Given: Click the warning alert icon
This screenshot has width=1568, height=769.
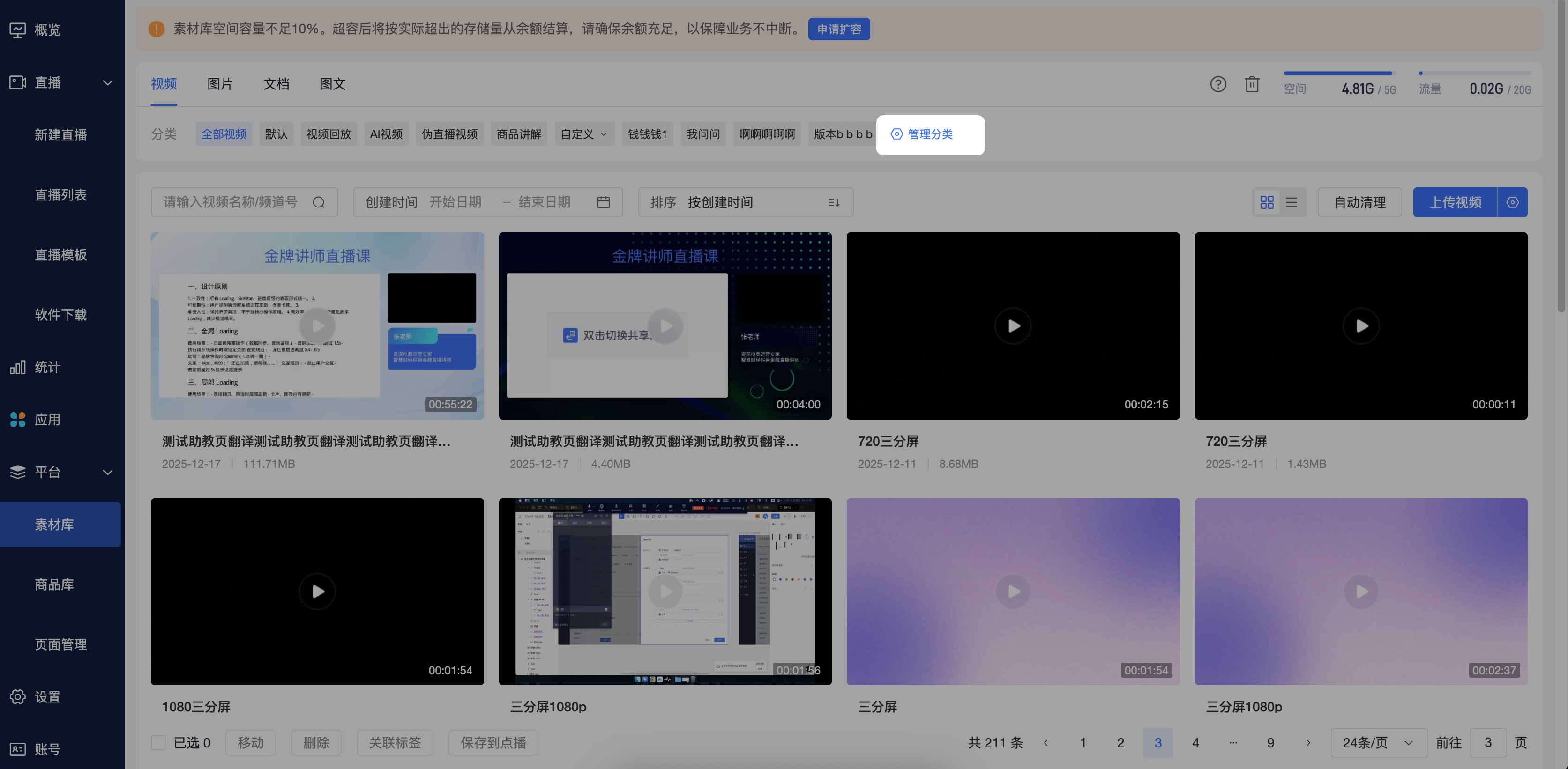Looking at the screenshot, I should point(157,29).
